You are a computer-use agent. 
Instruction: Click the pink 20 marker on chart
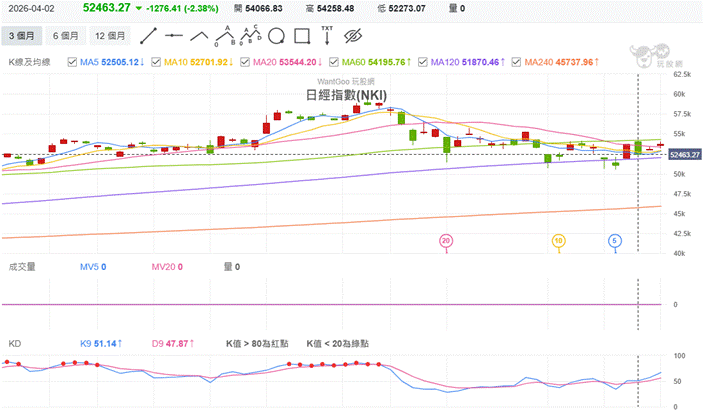coord(446,240)
